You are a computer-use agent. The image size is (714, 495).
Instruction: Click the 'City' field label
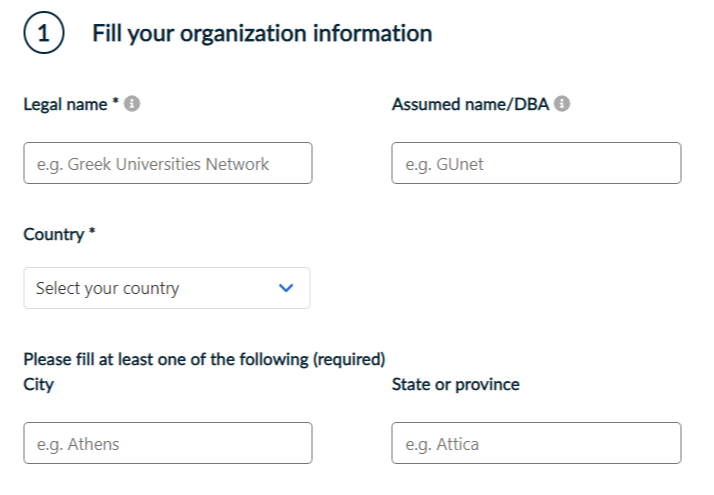(38, 384)
